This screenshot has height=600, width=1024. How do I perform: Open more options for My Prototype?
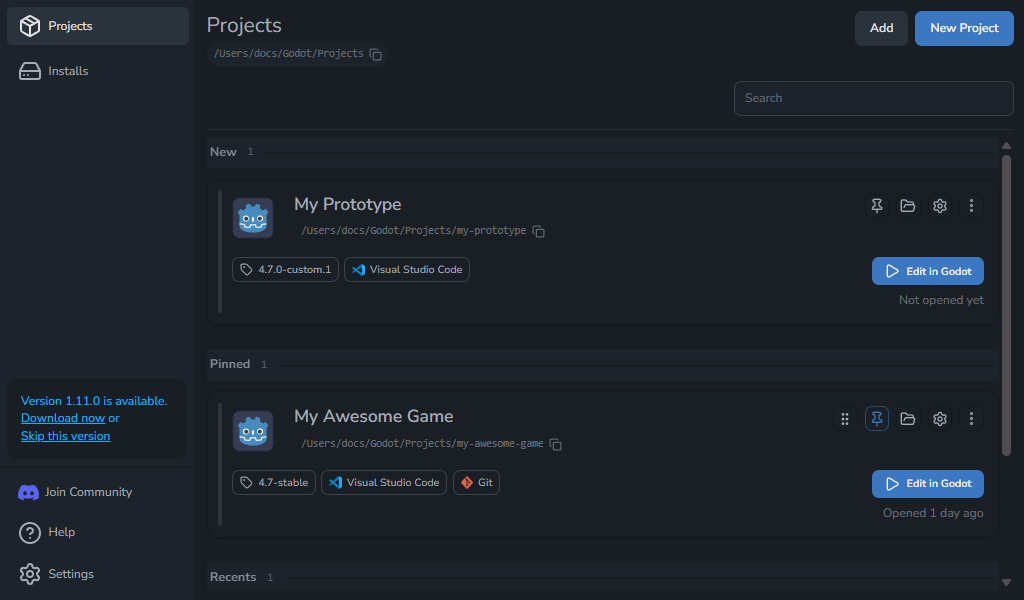pyautogui.click(x=971, y=206)
